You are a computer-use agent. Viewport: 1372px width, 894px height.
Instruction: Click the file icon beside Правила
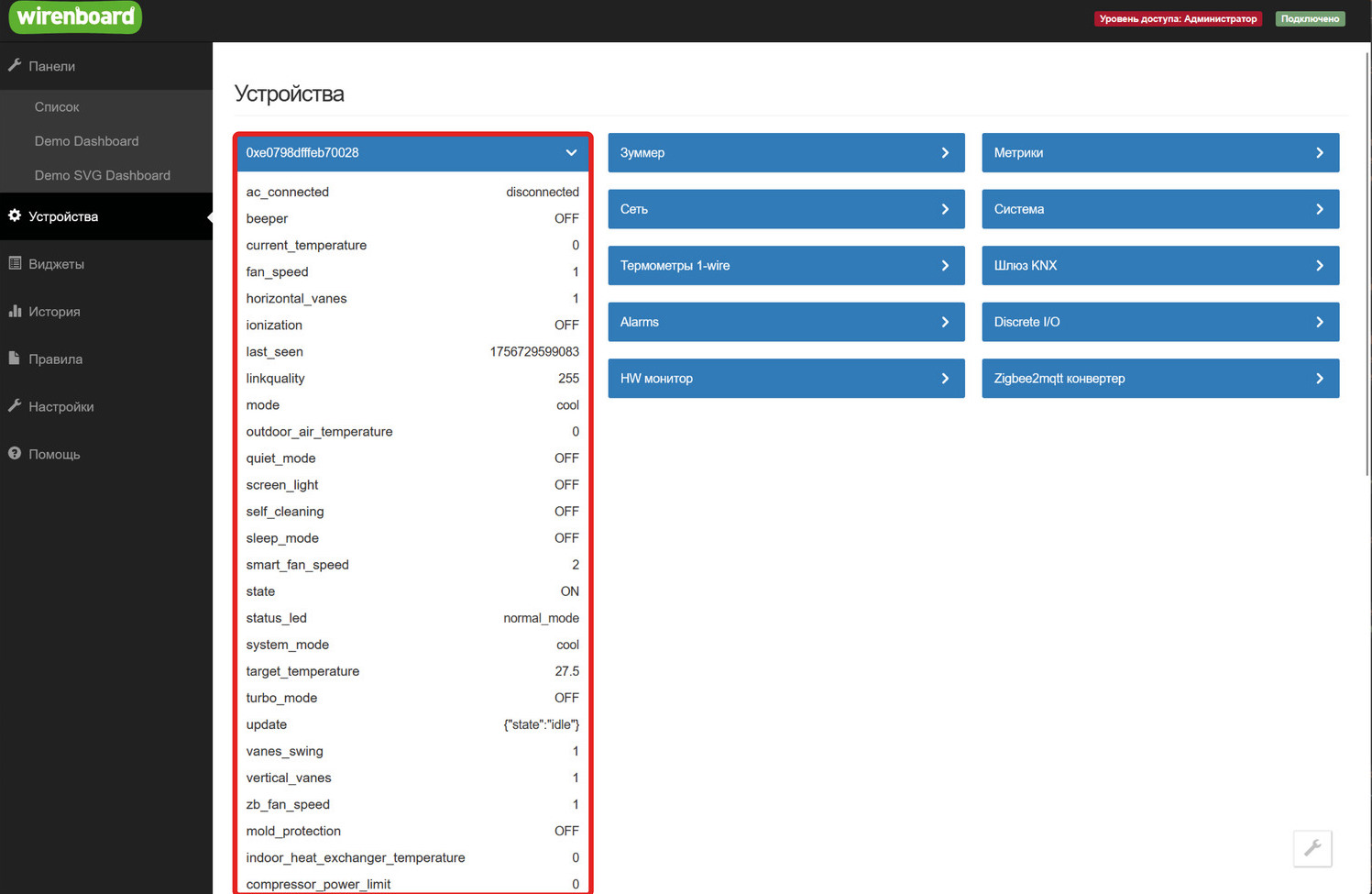pyautogui.click(x=15, y=359)
